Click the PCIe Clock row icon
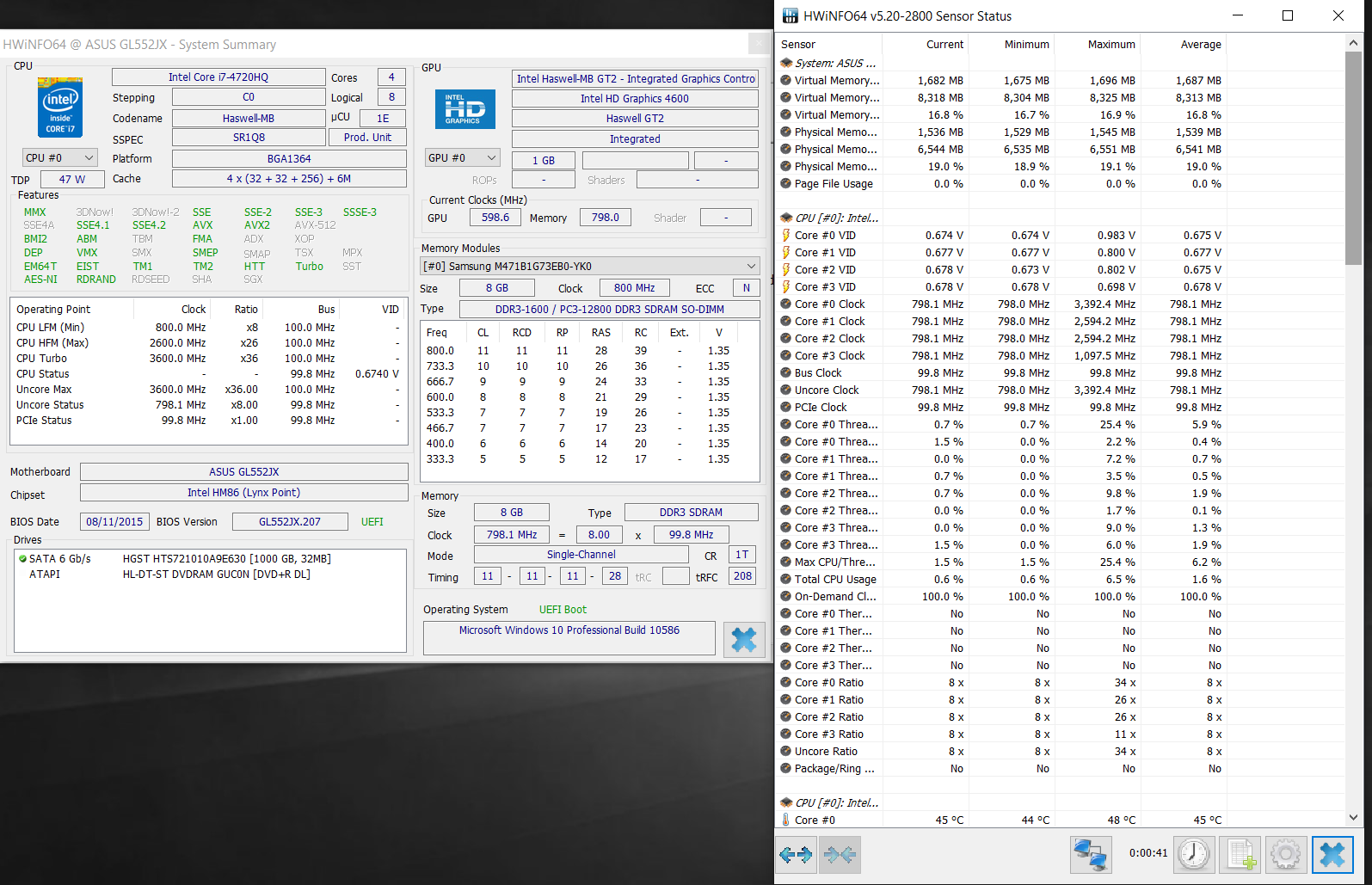This screenshot has height=885, width=1372. [786, 407]
